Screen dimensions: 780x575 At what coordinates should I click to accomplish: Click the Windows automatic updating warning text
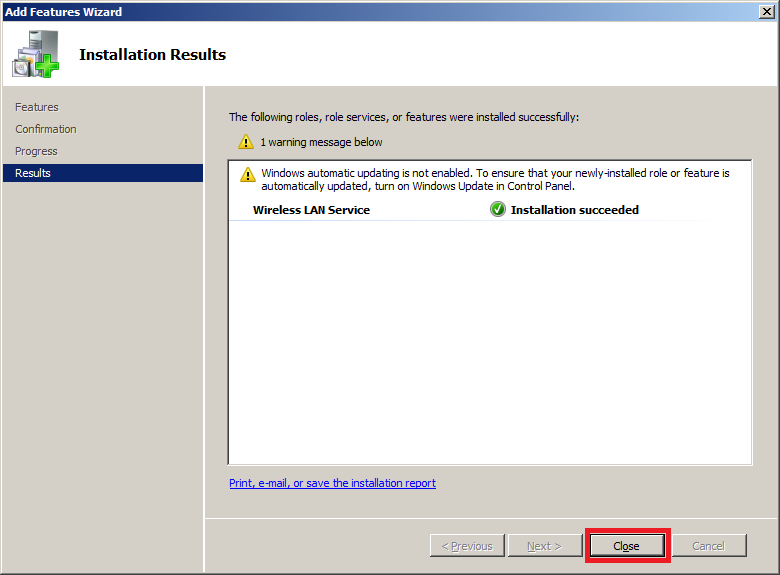(x=495, y=180)
